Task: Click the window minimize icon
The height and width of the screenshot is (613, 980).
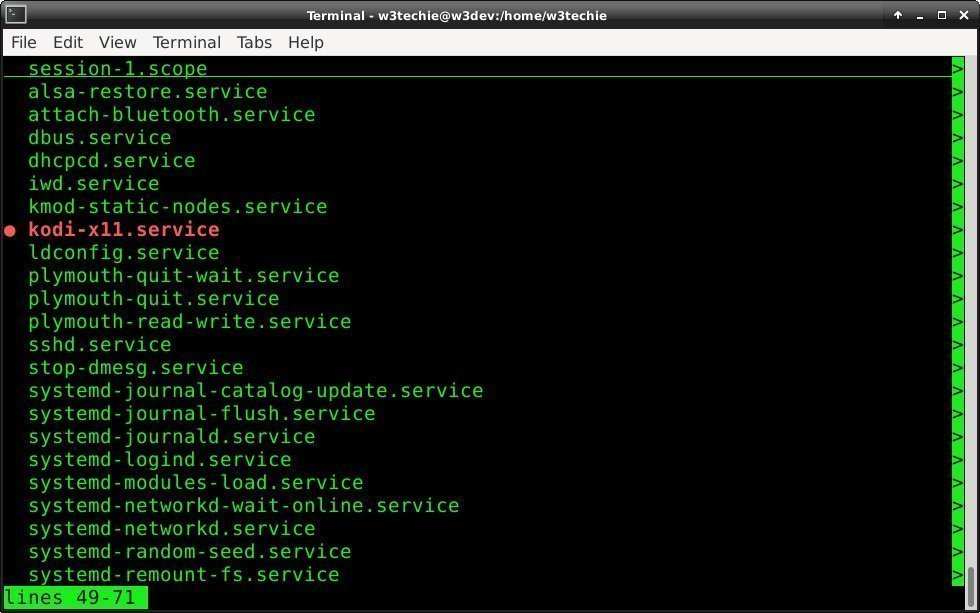Action: [x=919, y=15]
